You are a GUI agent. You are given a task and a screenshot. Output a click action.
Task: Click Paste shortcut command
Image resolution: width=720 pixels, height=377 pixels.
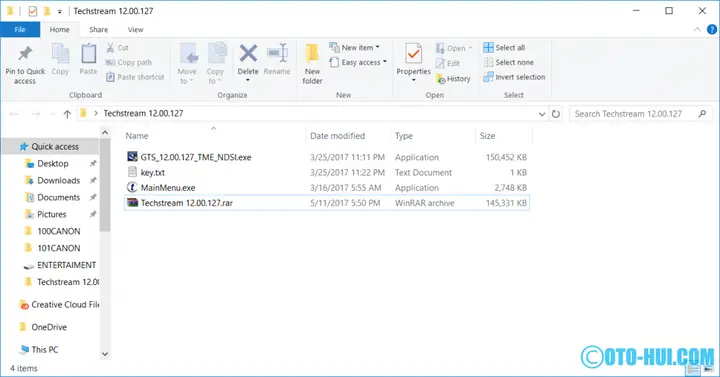tap(135, 77)
